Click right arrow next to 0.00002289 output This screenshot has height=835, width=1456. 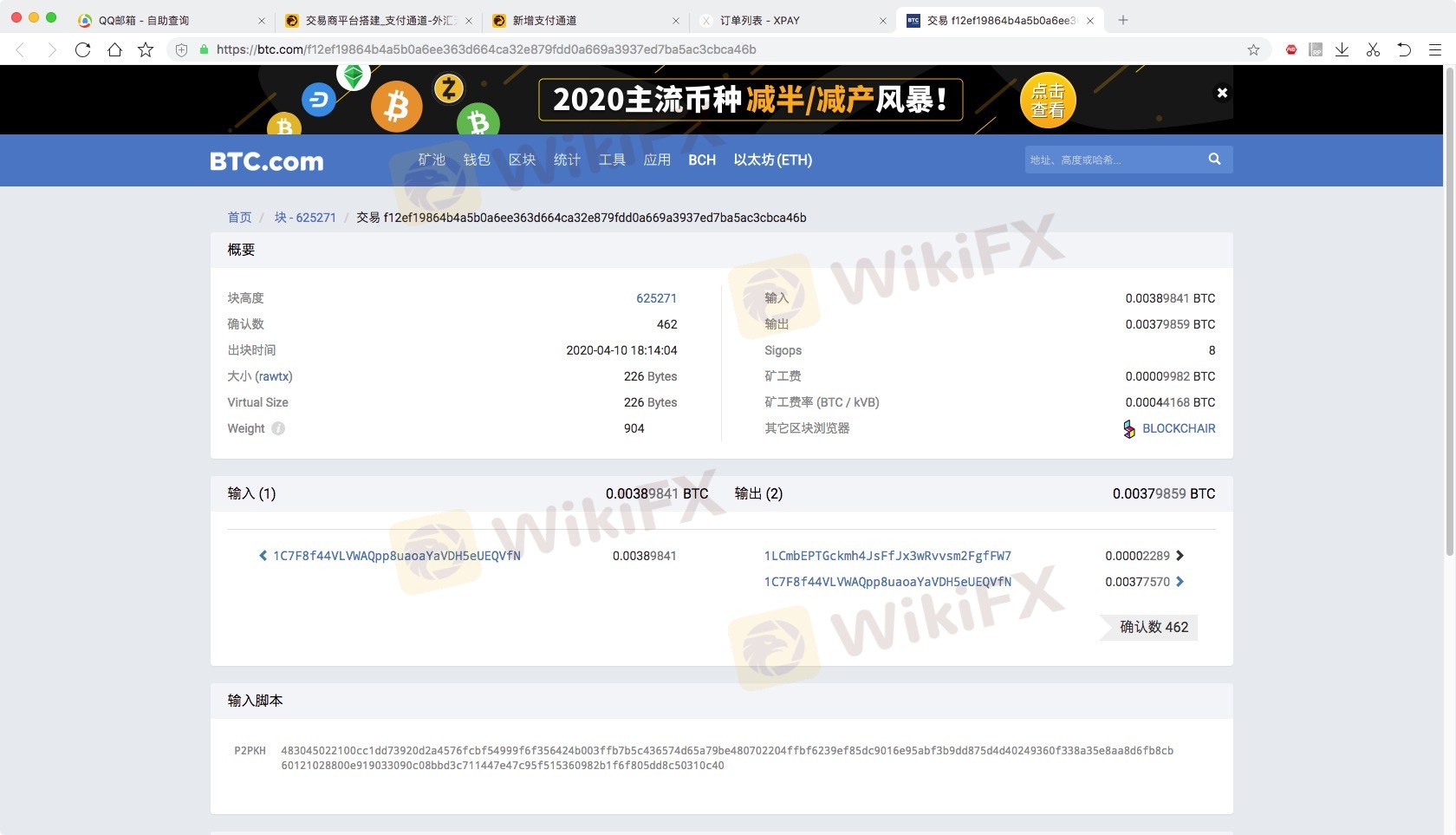pos(1180,556)
